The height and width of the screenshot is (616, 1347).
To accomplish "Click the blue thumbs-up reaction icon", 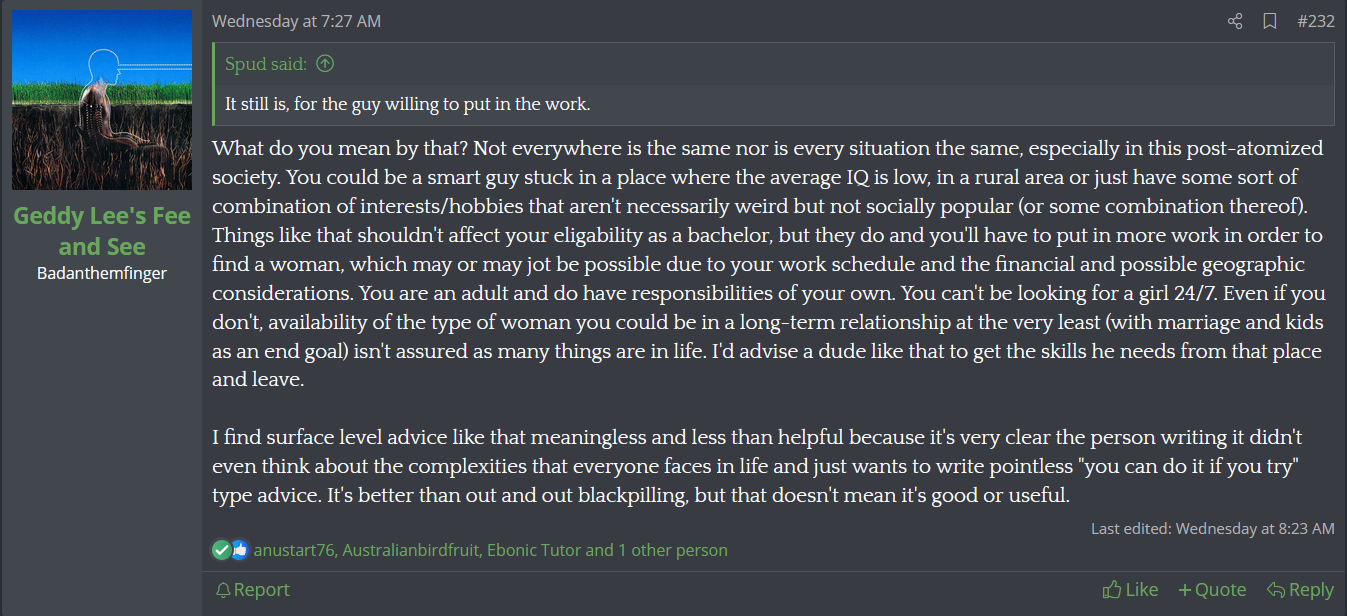I will pos(239,550).
